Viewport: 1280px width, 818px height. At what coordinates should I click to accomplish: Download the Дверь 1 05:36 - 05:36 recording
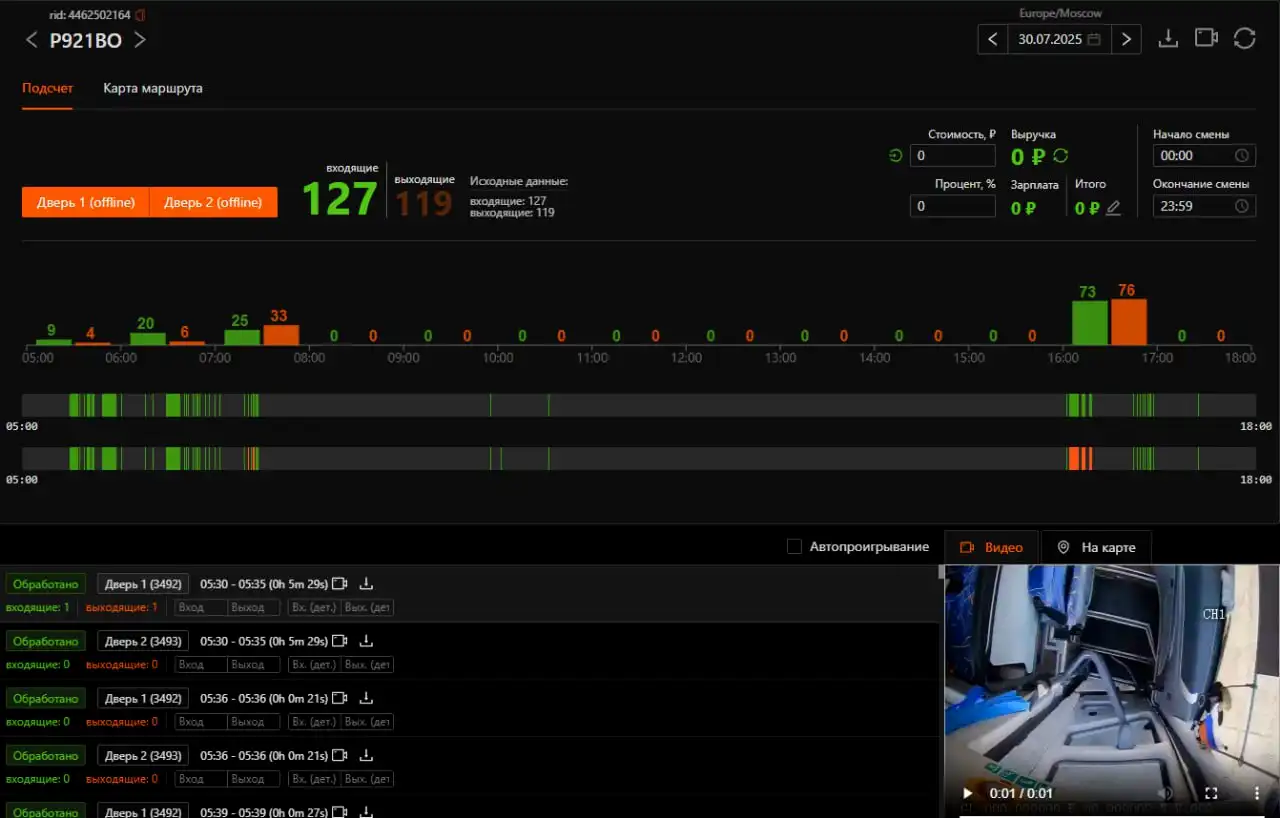click(x=366, y=698)
